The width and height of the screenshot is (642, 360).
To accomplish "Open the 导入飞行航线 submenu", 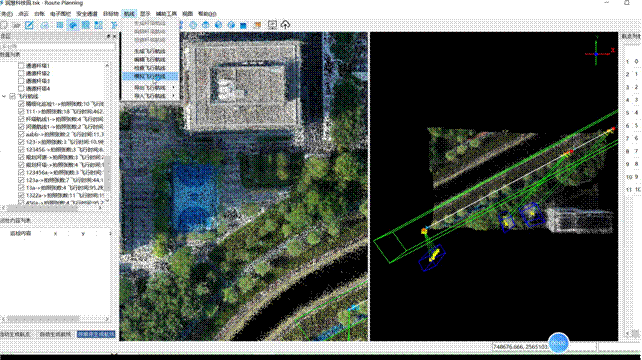I will click(150, 96).
